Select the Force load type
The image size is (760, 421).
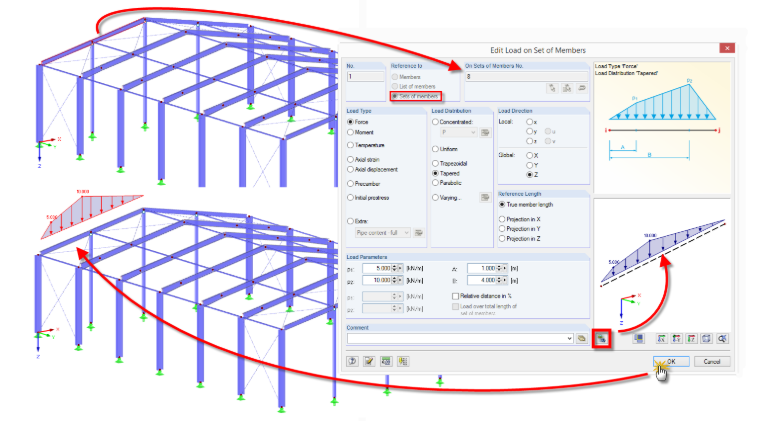pyautogui.click(x=350, y=122)
